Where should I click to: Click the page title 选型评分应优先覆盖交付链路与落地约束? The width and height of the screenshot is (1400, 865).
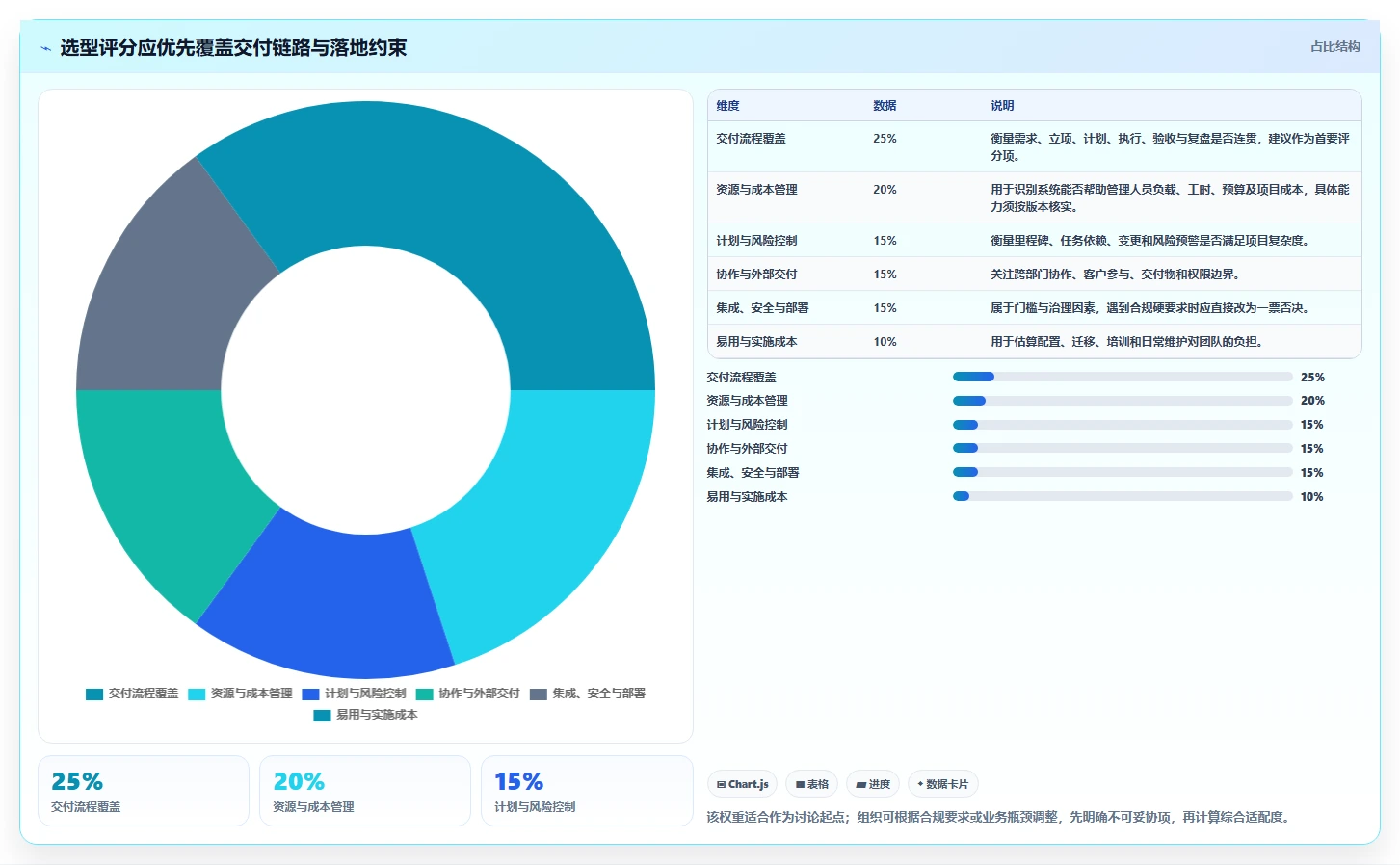click(233, 48)
